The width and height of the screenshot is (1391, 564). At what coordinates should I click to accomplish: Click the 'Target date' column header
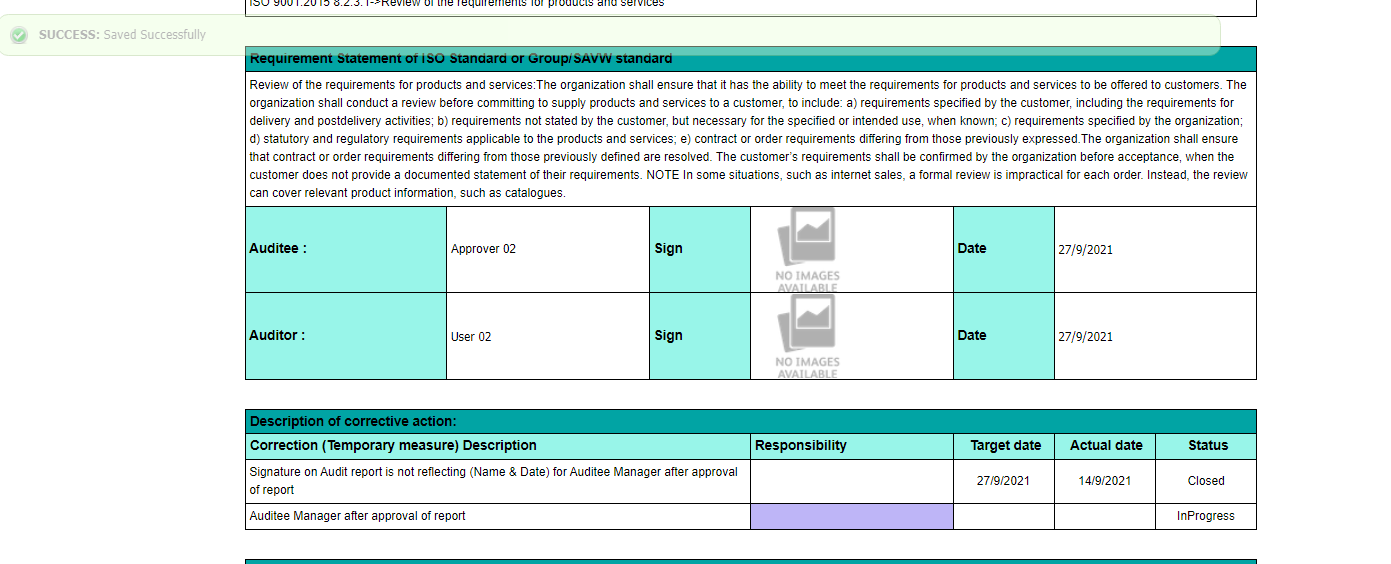click(1005, 446)
